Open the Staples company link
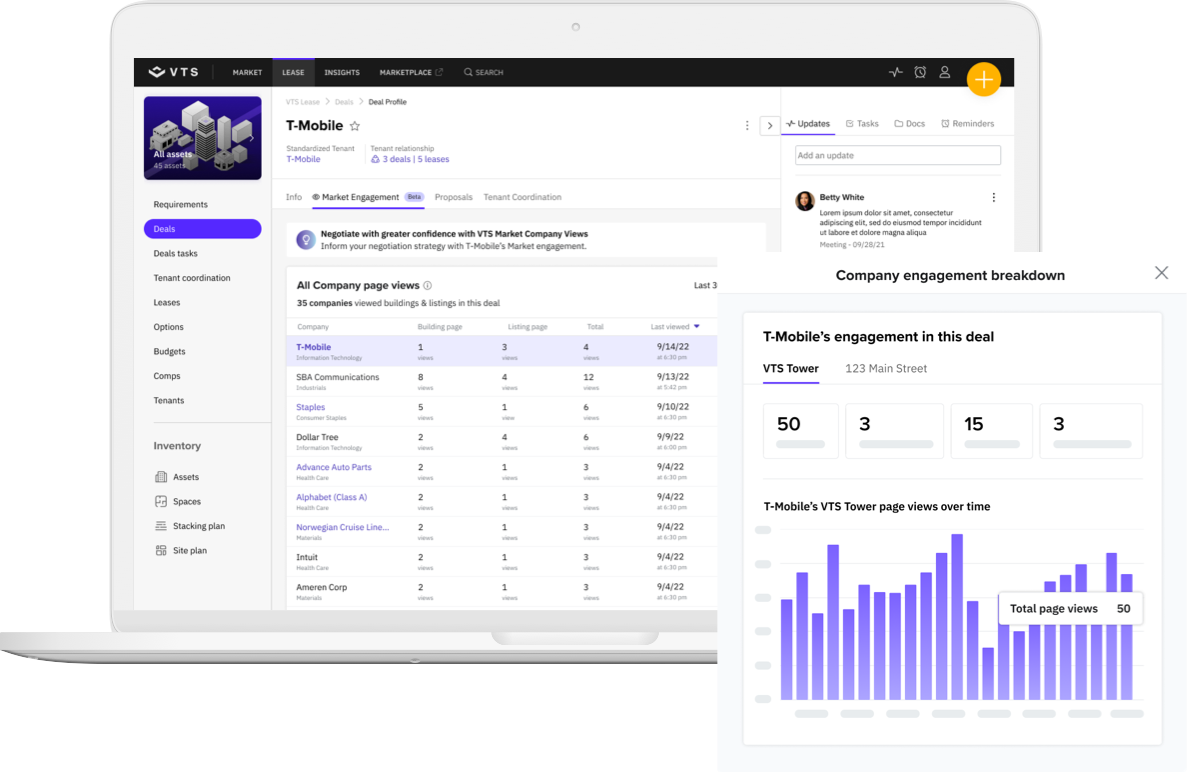 pyautogui.click(x=310, y=407)
